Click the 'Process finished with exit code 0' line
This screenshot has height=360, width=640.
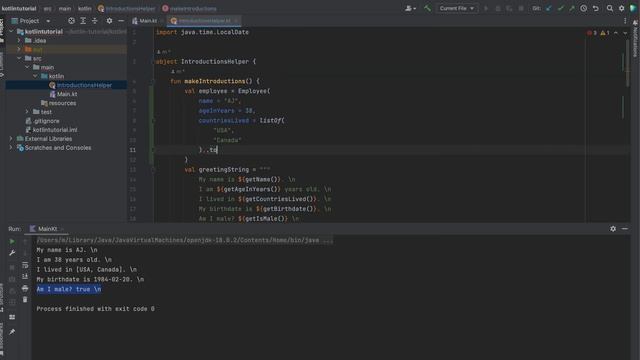click(x=96, y=309)
